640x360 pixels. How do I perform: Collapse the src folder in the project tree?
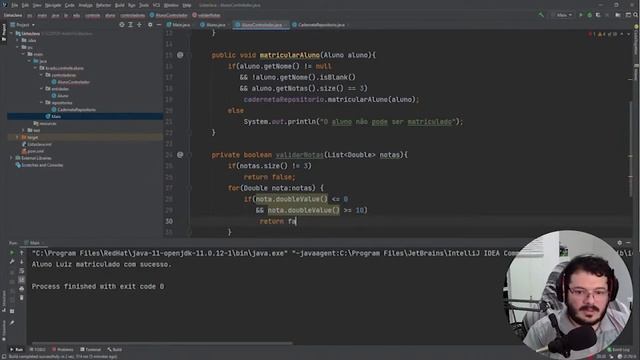coord(18,47)
